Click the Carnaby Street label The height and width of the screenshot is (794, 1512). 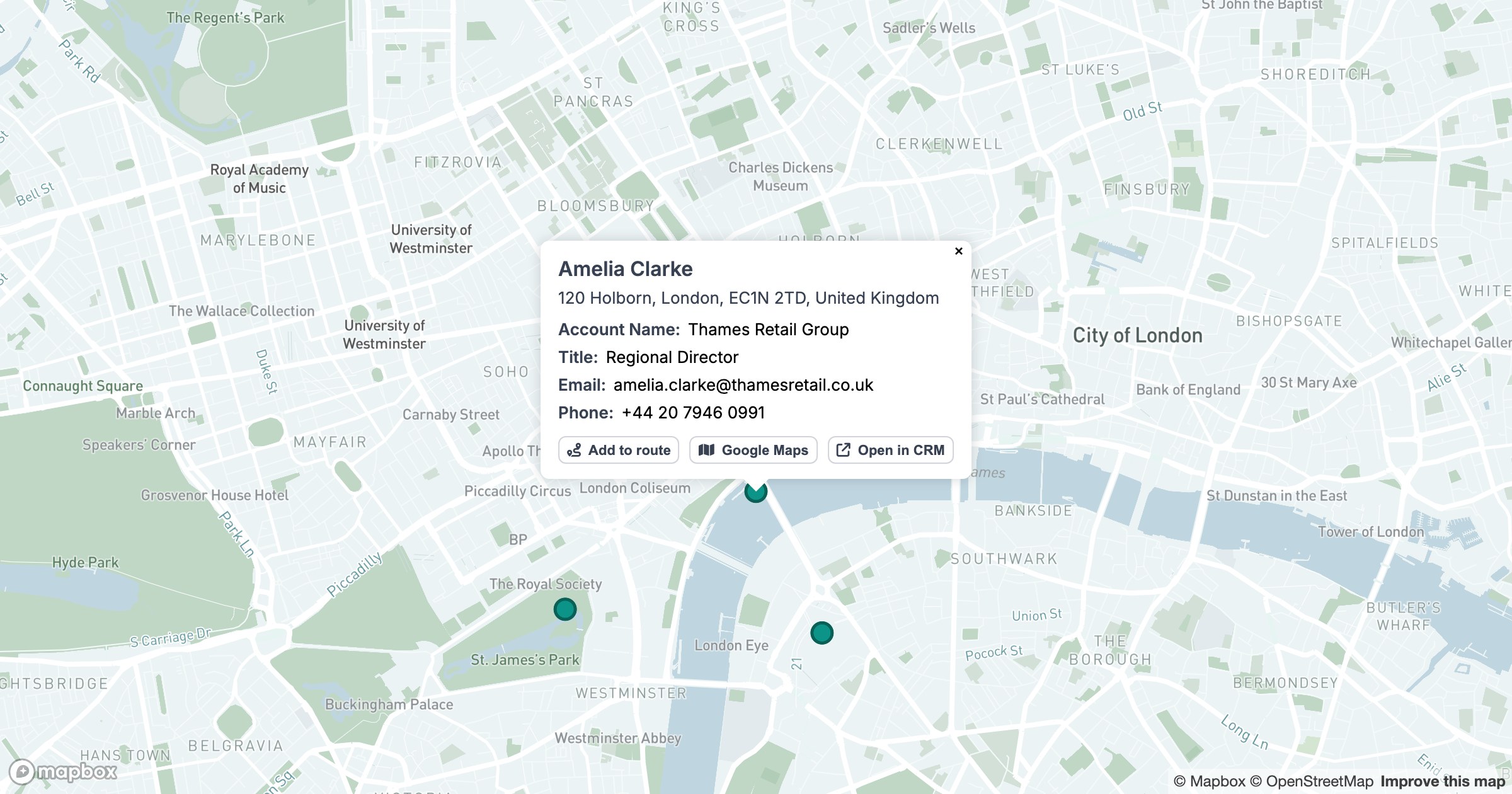(x=451, y=415)
